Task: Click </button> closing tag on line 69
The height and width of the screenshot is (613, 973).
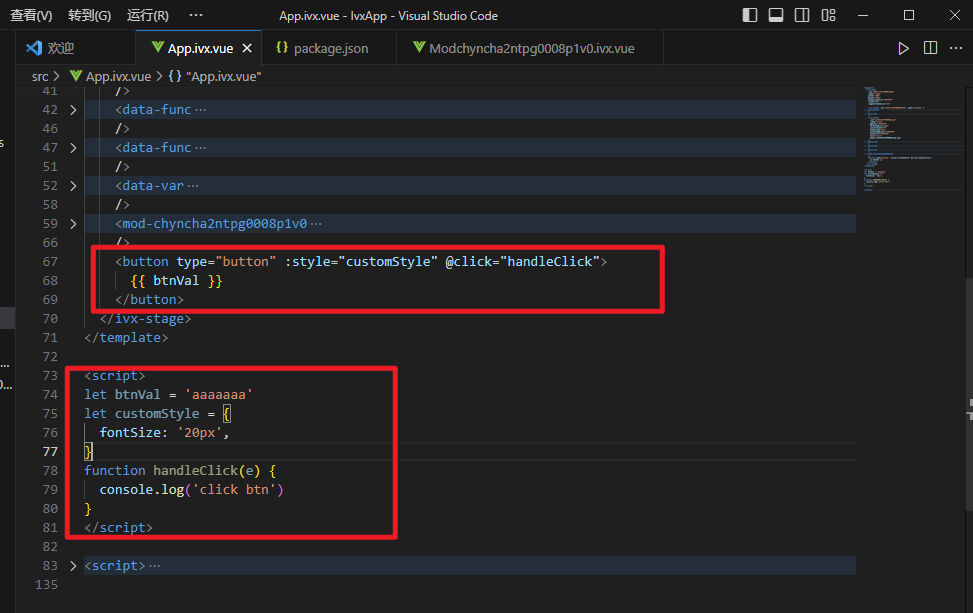Action: tap(149, 300)
